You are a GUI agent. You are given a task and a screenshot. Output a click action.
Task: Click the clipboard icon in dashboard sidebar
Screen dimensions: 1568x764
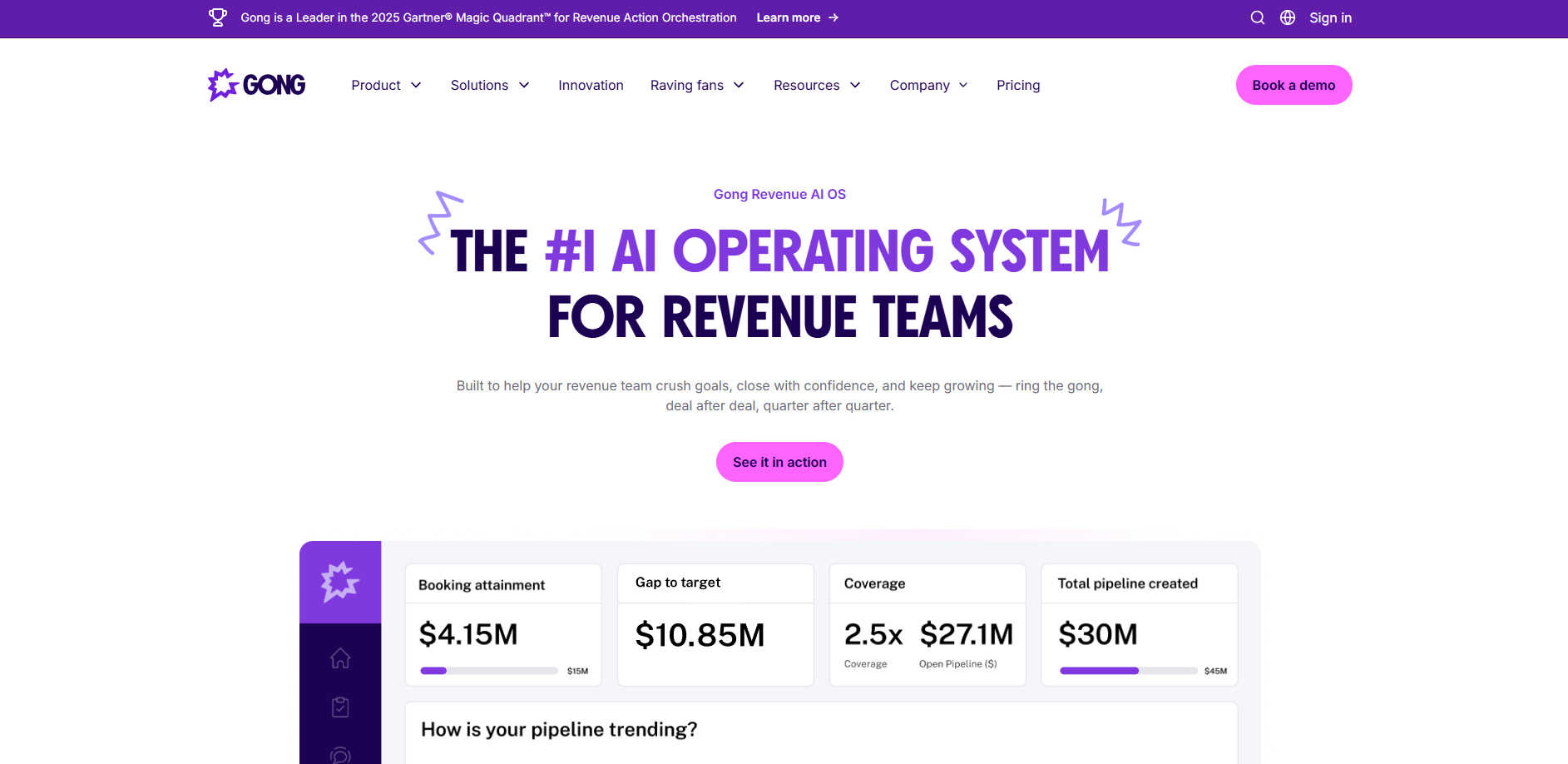(x=340, y=707)
